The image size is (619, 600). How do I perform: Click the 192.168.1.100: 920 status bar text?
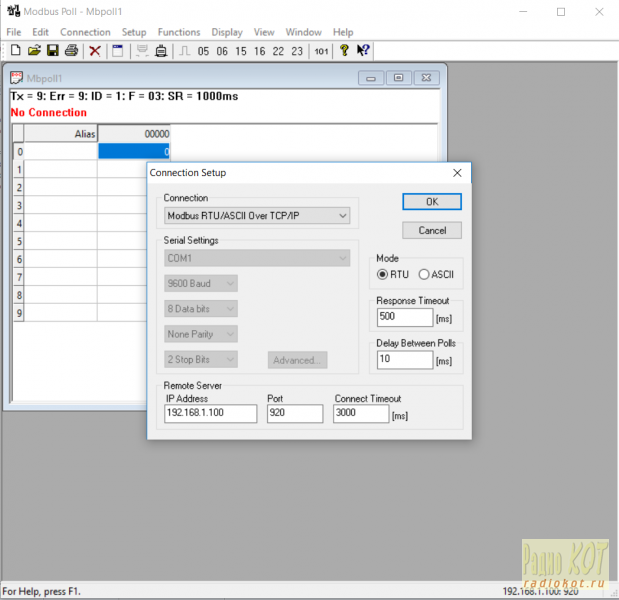tap(540, 591)
